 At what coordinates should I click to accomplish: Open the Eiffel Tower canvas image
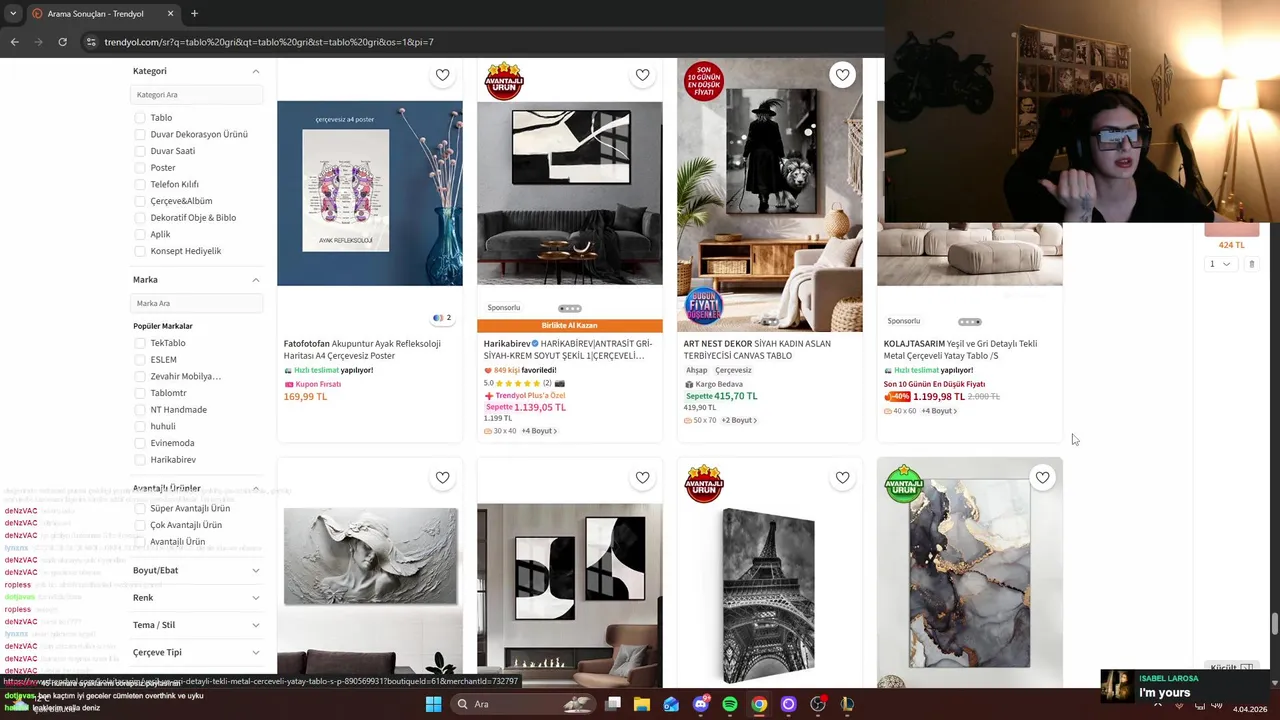click(770, 594)
